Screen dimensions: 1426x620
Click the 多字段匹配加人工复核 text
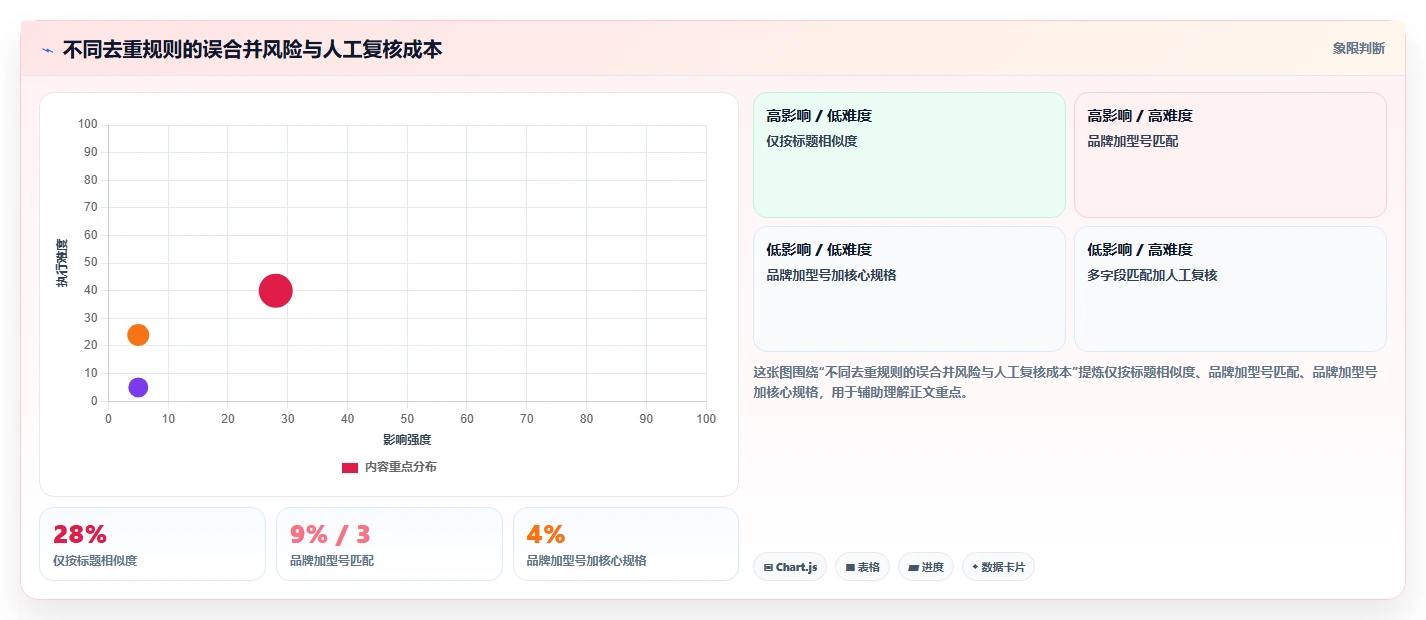click(1152, 275)
